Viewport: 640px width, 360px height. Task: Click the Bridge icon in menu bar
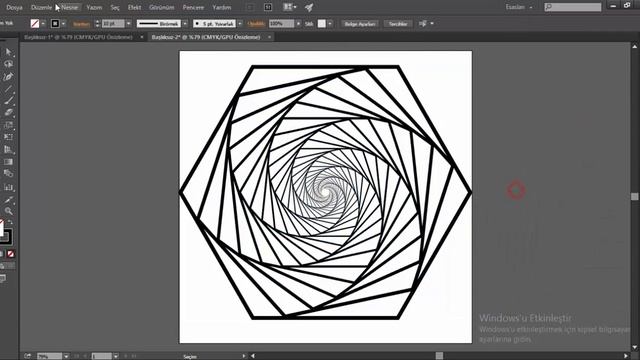coord(250,7)
